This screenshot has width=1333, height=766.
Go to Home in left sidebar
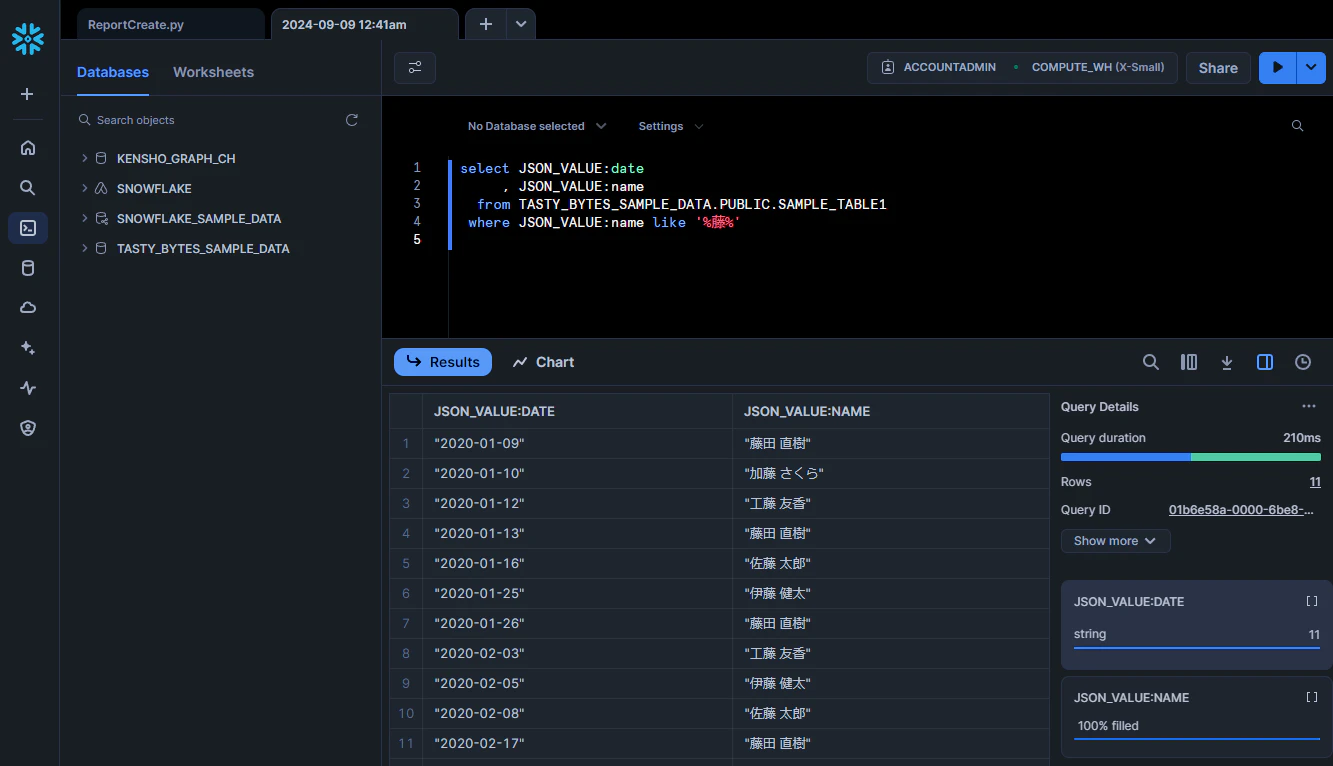pyautogui.click(x=28, y=148)
